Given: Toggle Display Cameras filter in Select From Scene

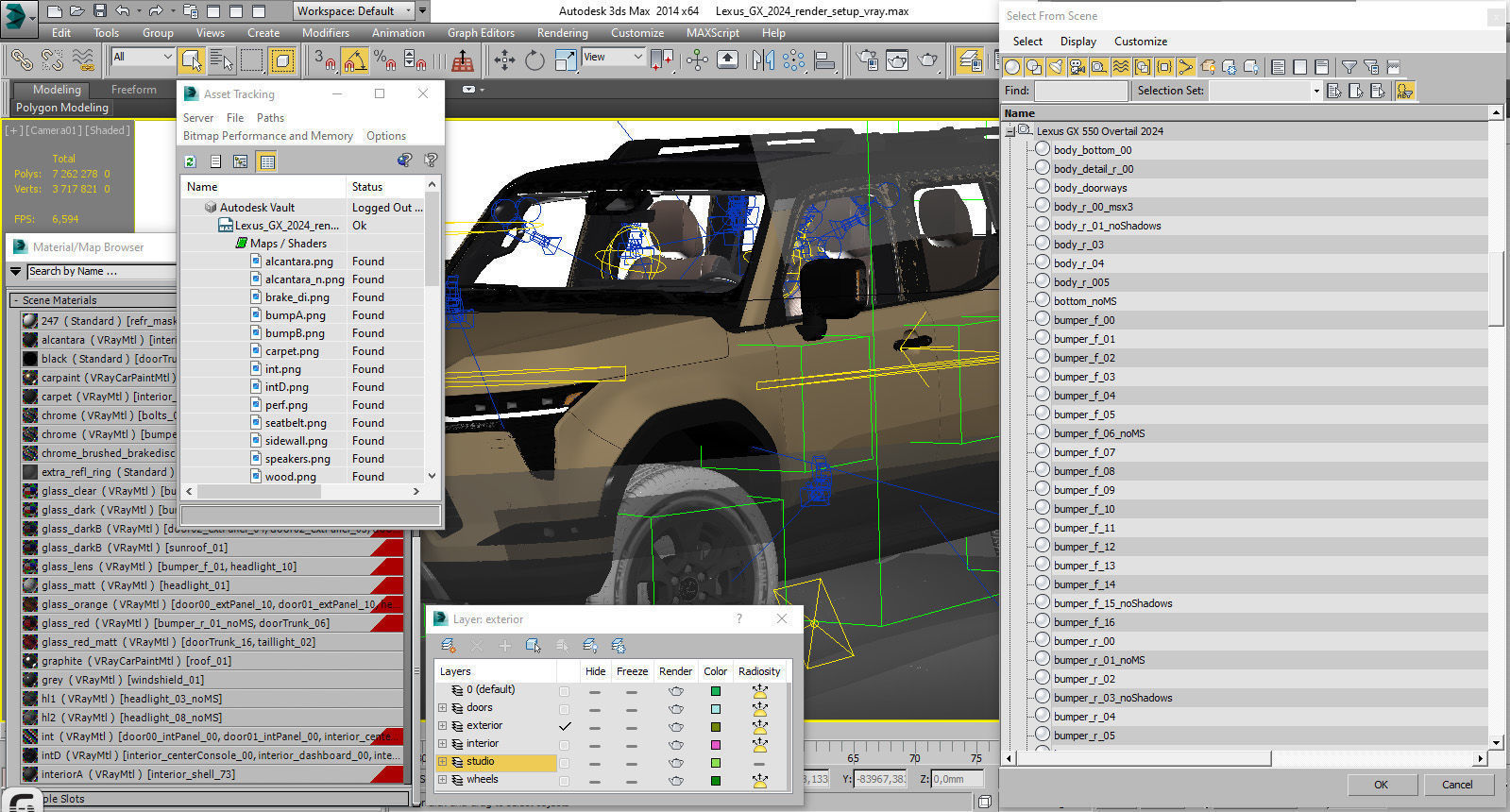Looking at the screenshot, I should tap(1077, 67).
